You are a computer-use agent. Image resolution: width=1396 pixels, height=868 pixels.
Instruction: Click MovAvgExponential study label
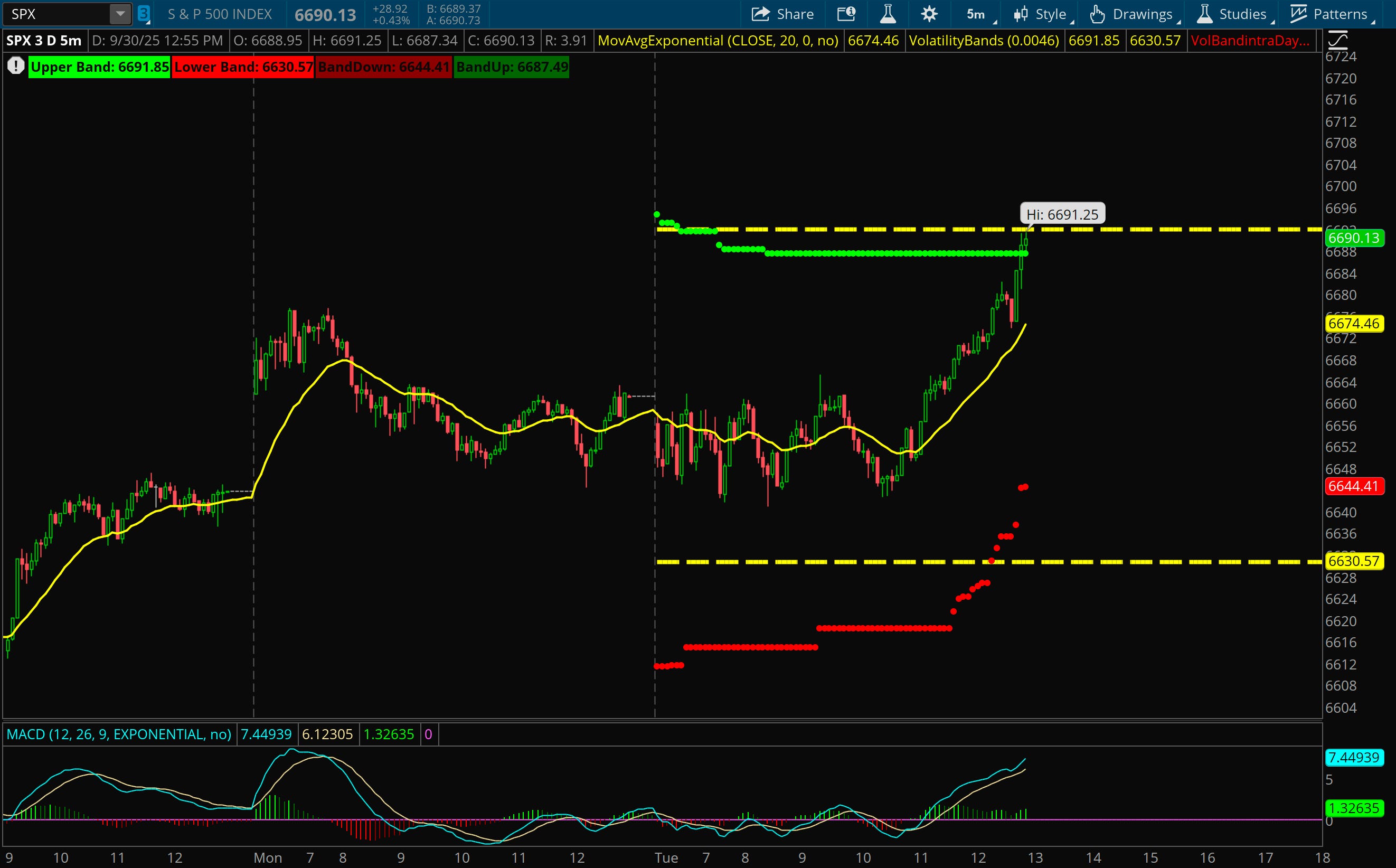click(718, 41)
